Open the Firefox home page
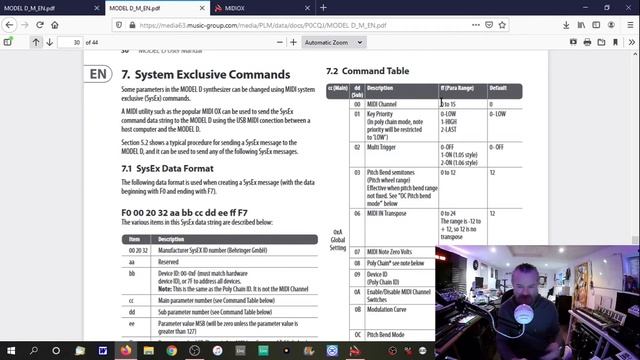The height and width of the screenshot is (360, 640). [x=55, y=25]
